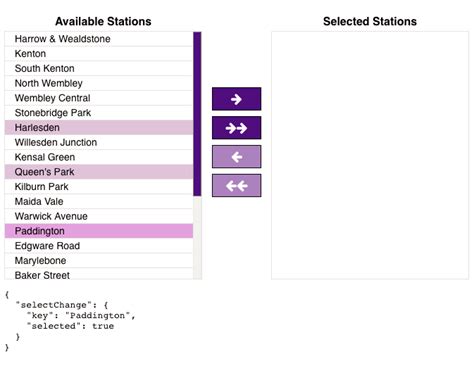The image size is (474, 366).
Task: Choose Maida Vale station
Action: (99, 201)
